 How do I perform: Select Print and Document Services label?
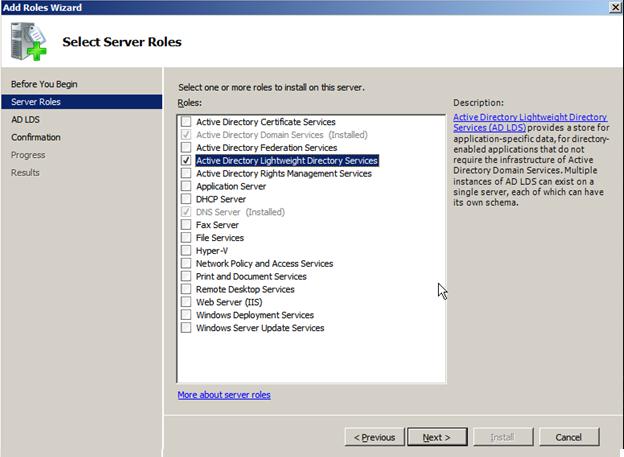click(251, 276)
